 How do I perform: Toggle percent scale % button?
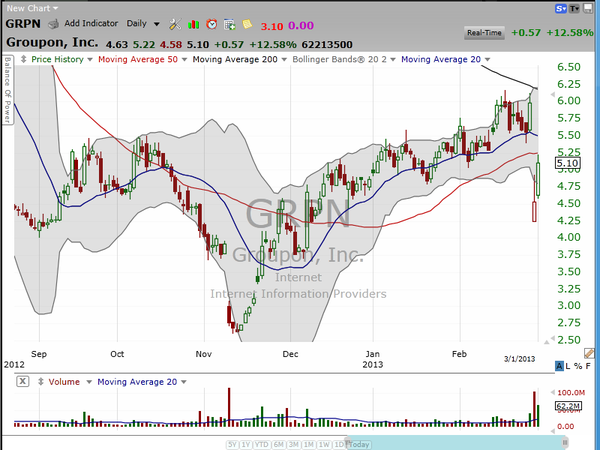[x=578, y=366]
